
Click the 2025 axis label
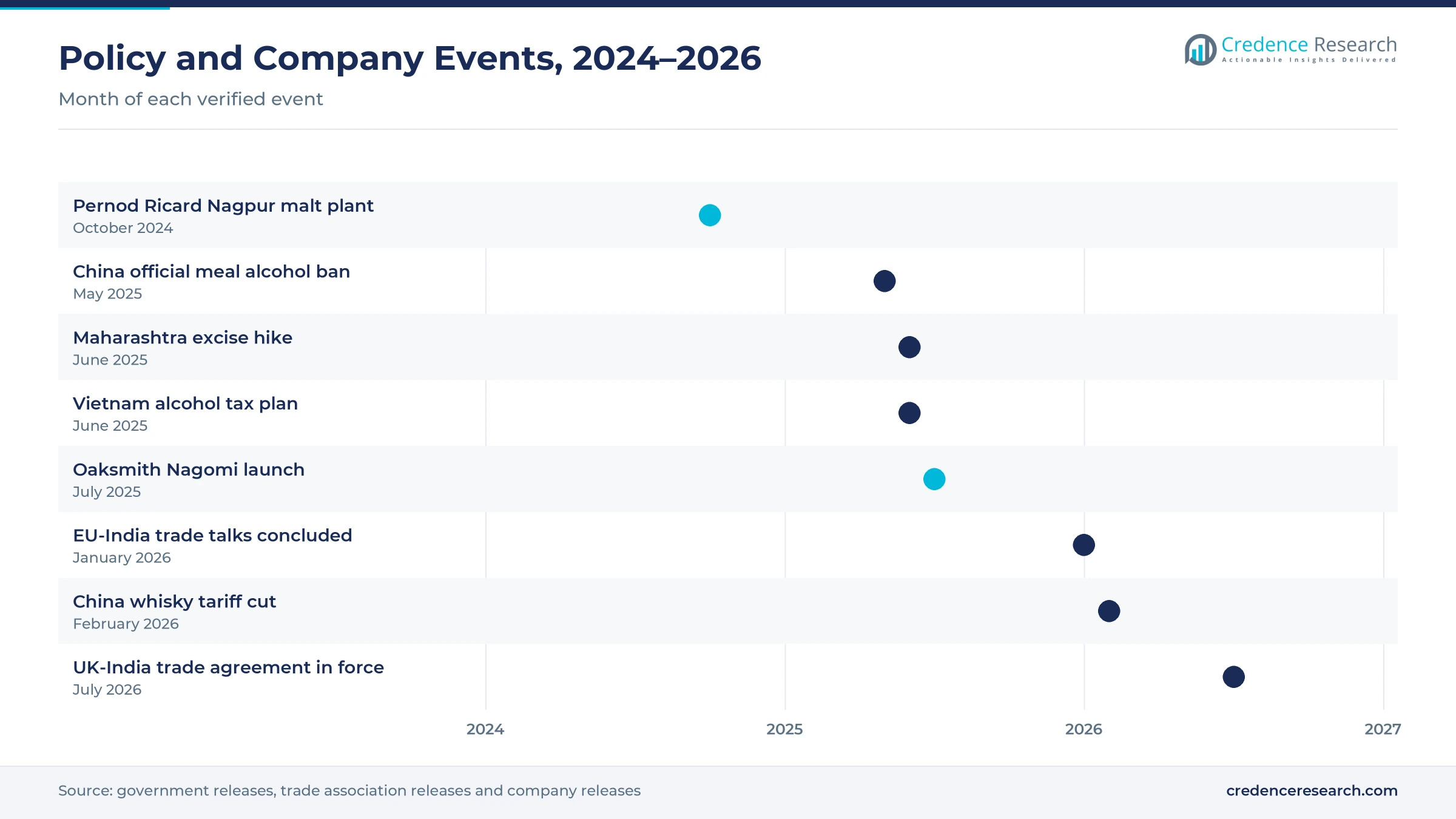pyautogui.click(x=784, y=729)
